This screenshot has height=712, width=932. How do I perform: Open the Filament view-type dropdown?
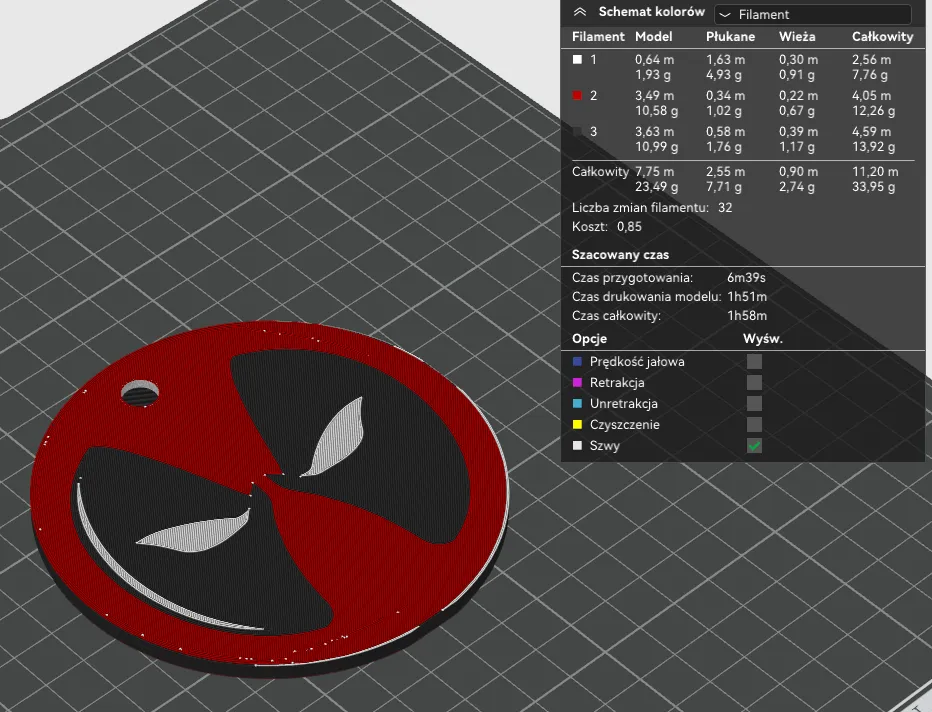pos(813,14)
